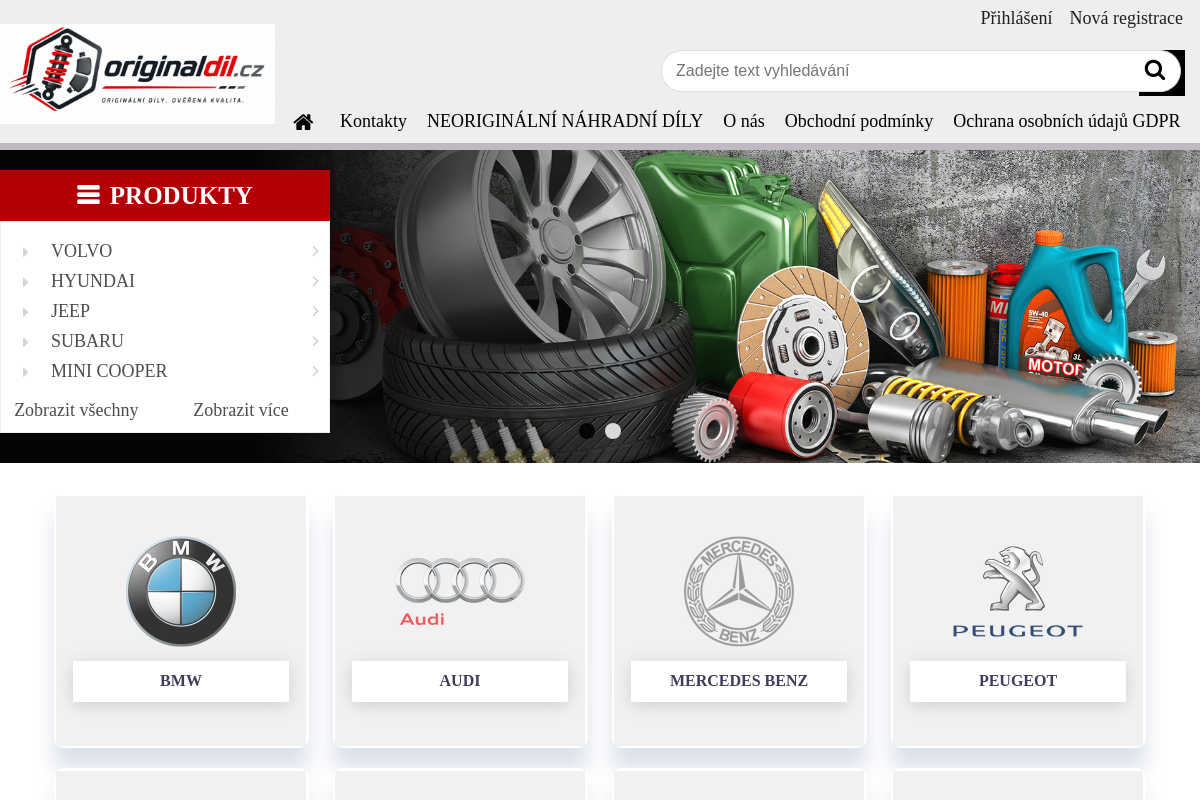Screen dimensions: 1200x800
Task: Click the Přihlášení login link
Action: point(1016,18)
